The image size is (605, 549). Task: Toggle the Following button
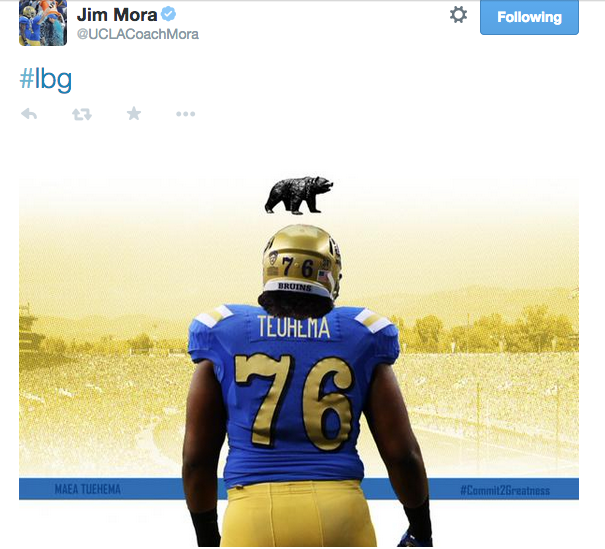529,17
